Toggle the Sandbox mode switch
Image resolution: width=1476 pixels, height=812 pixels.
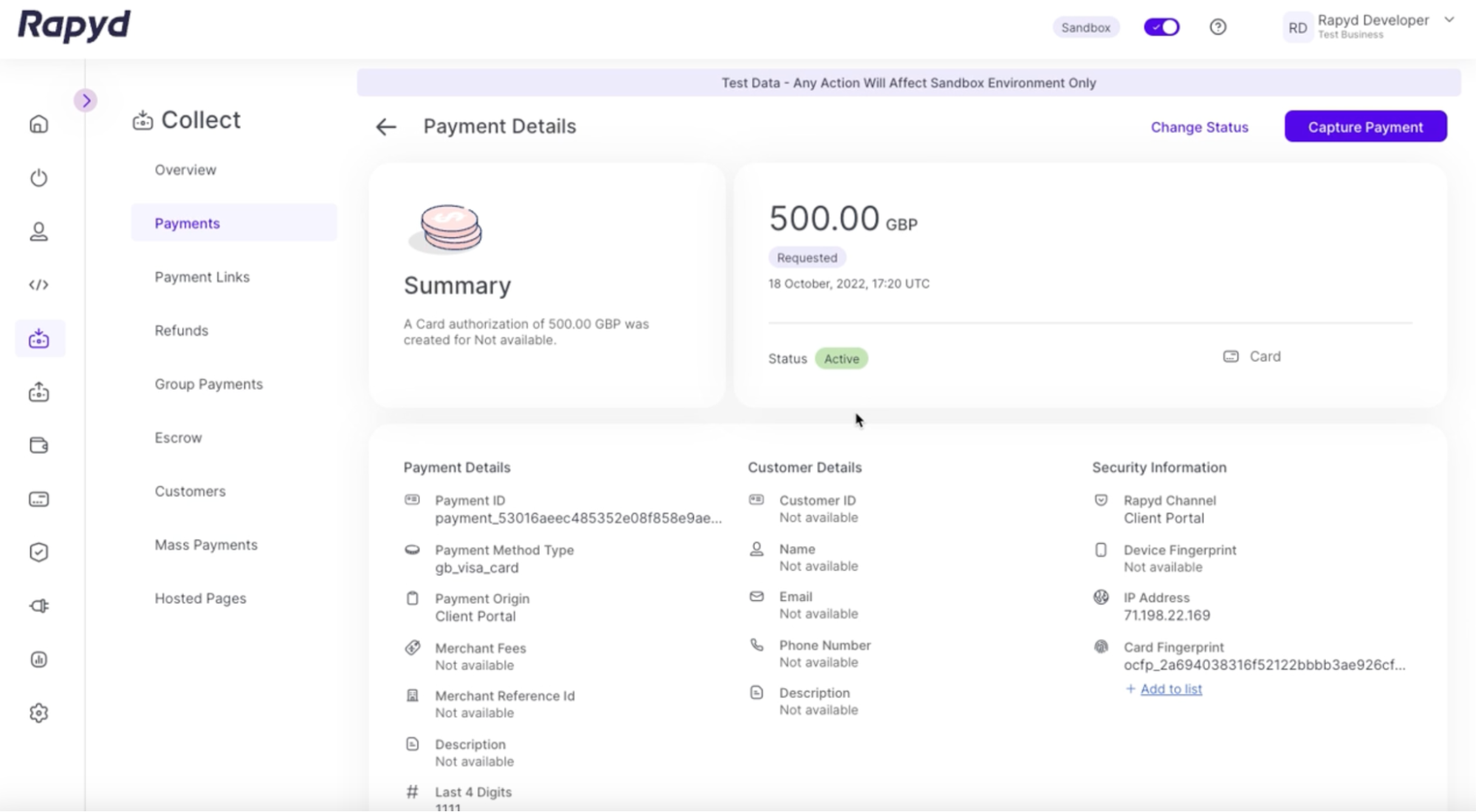[x=1161, y=27]
